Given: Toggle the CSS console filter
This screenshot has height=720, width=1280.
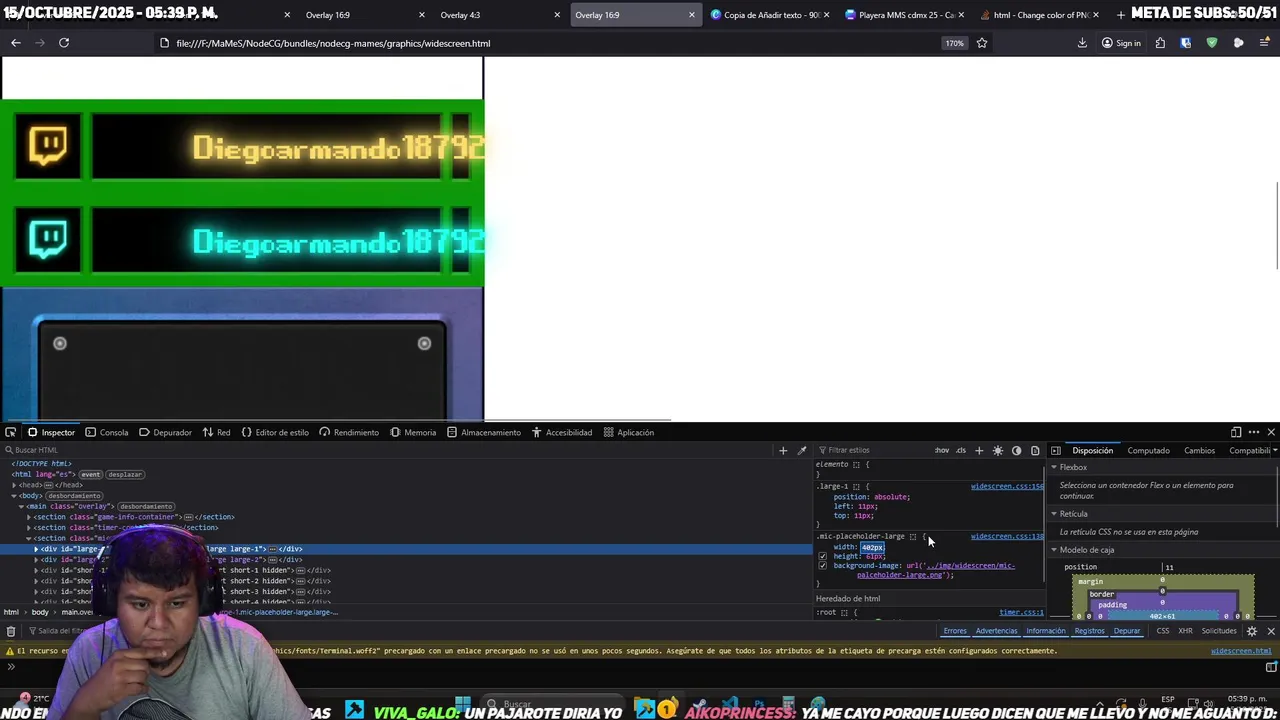Looking at the screenshot, I should 1163,631.
